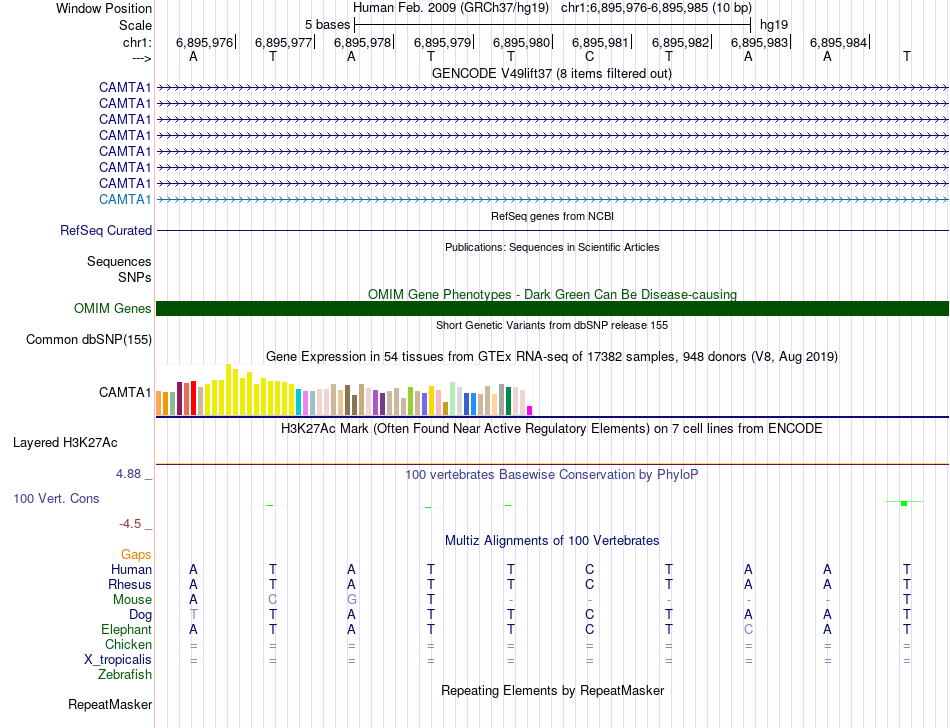Viewport: 950px width, 728px height.
Task: Click the 6,895,978 coordinate on the ruler
Action: [x=362, y=42]
